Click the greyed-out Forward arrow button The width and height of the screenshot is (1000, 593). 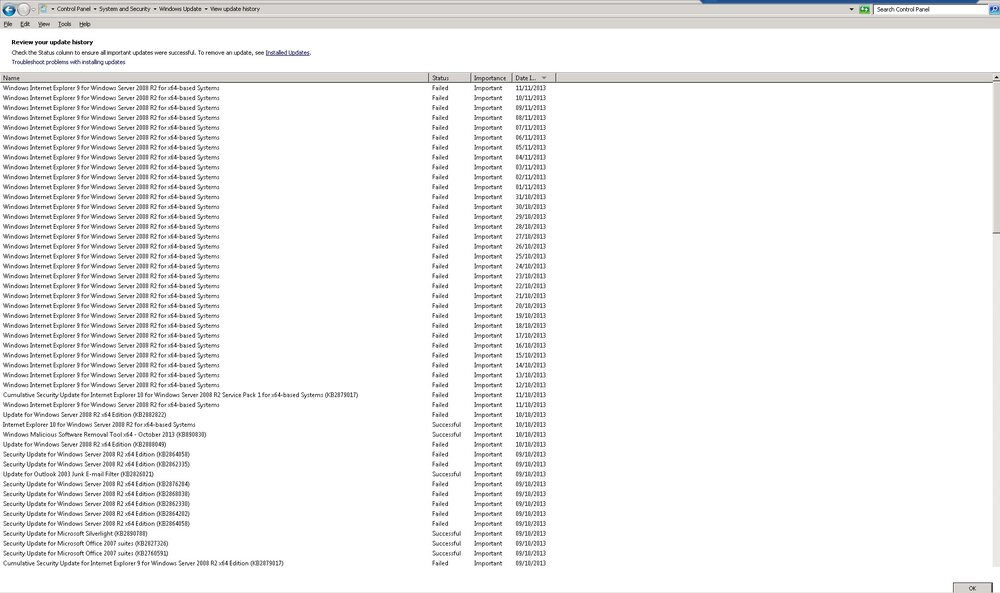24,9
